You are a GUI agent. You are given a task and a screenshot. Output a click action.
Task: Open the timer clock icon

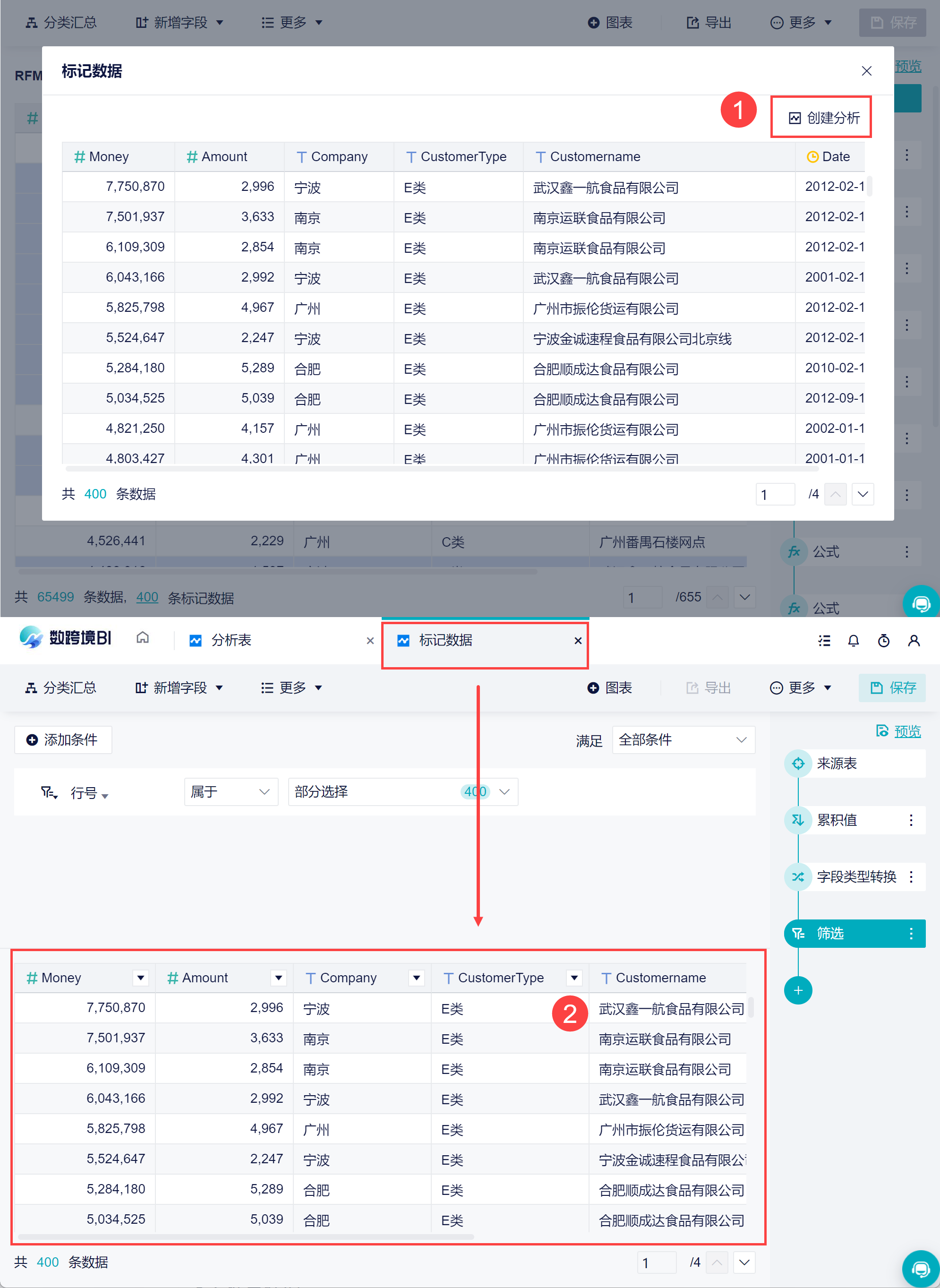(x=883, y=641)
